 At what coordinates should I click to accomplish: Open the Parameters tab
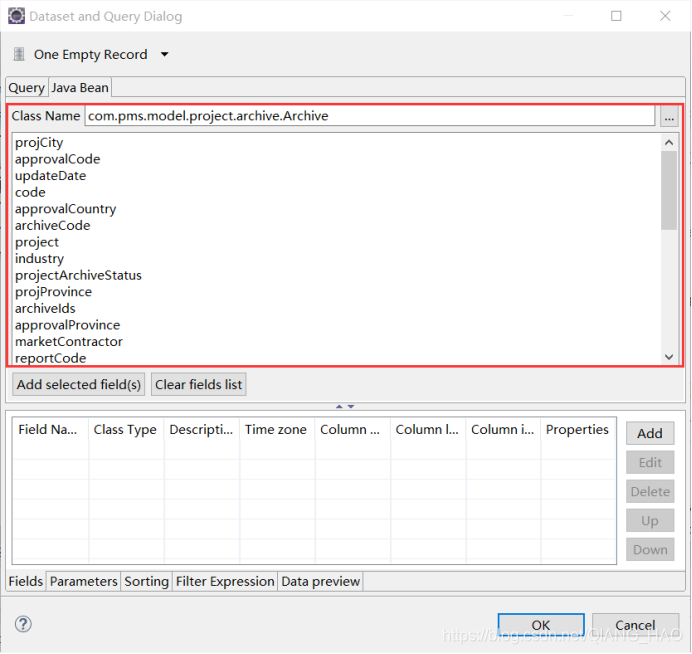83,581
